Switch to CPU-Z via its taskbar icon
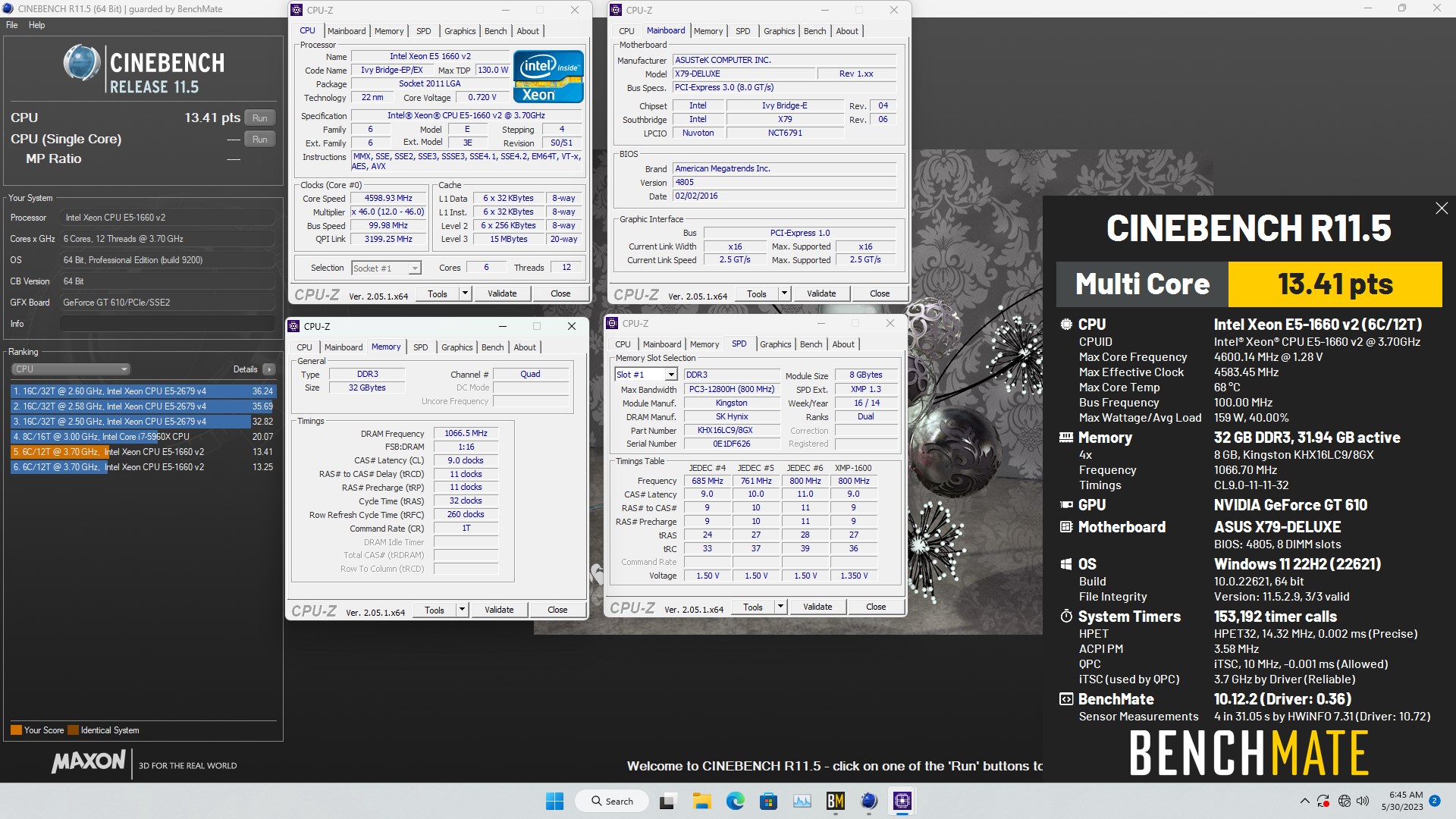The width and height of the screenshot is (1456, 819). (x=902, y=801)
